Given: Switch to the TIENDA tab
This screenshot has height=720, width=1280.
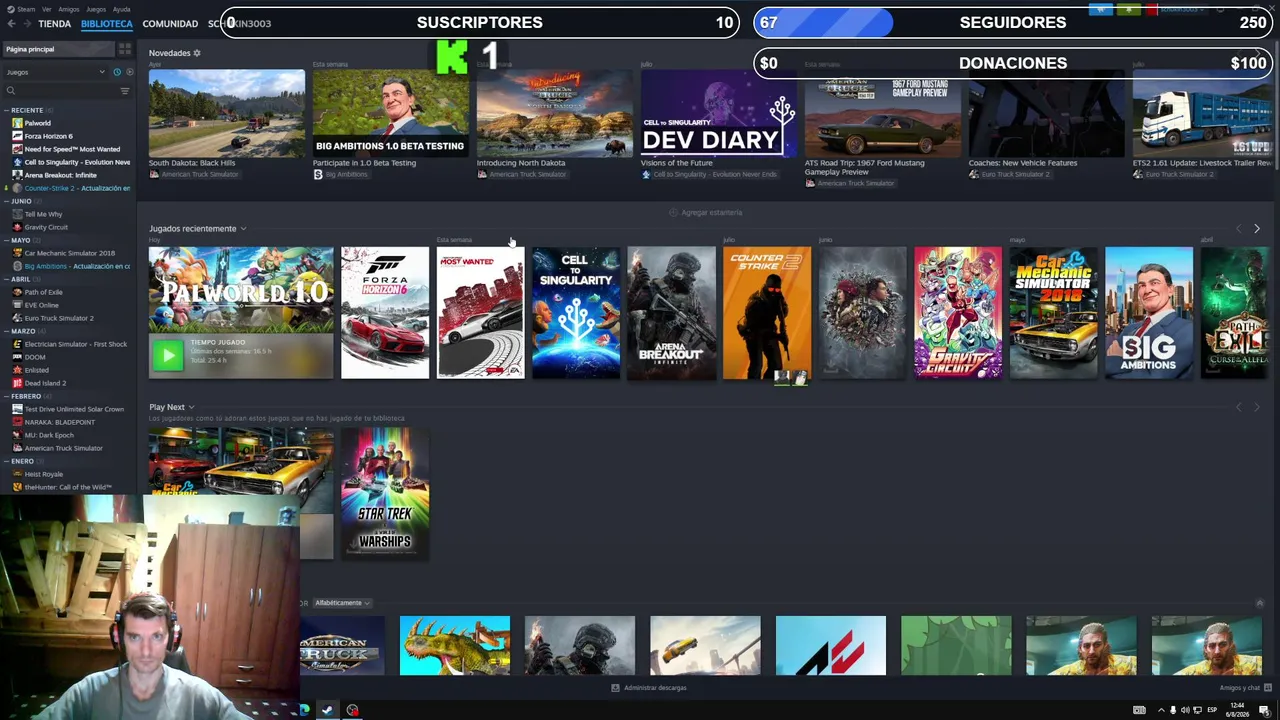Looking at the screenshot, I should [x=54, y=24].
